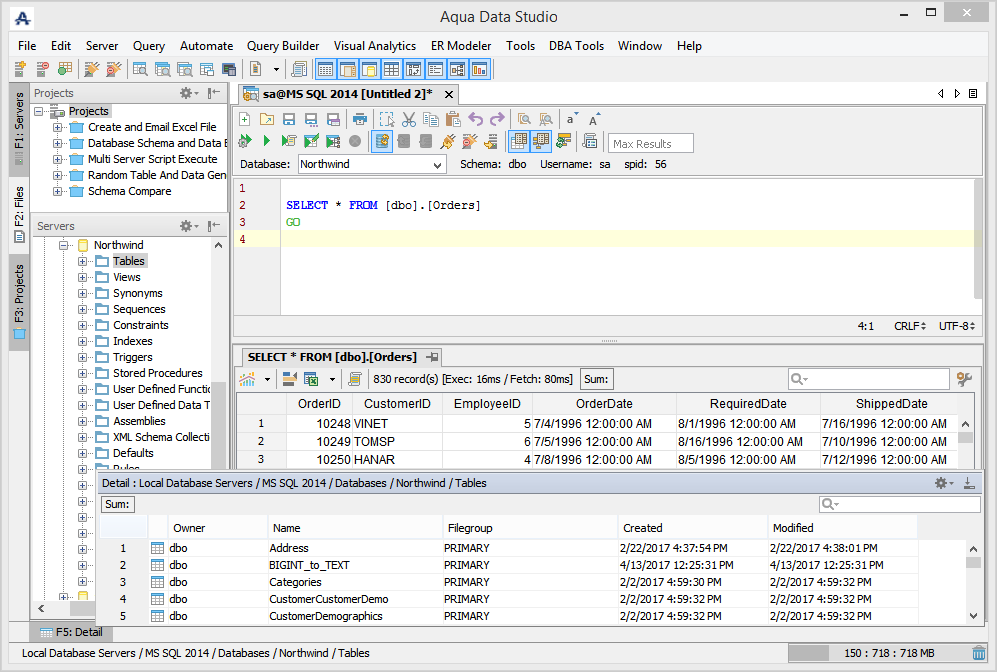
Task: Click the Increase font size icon
Action: pos(594,119)
